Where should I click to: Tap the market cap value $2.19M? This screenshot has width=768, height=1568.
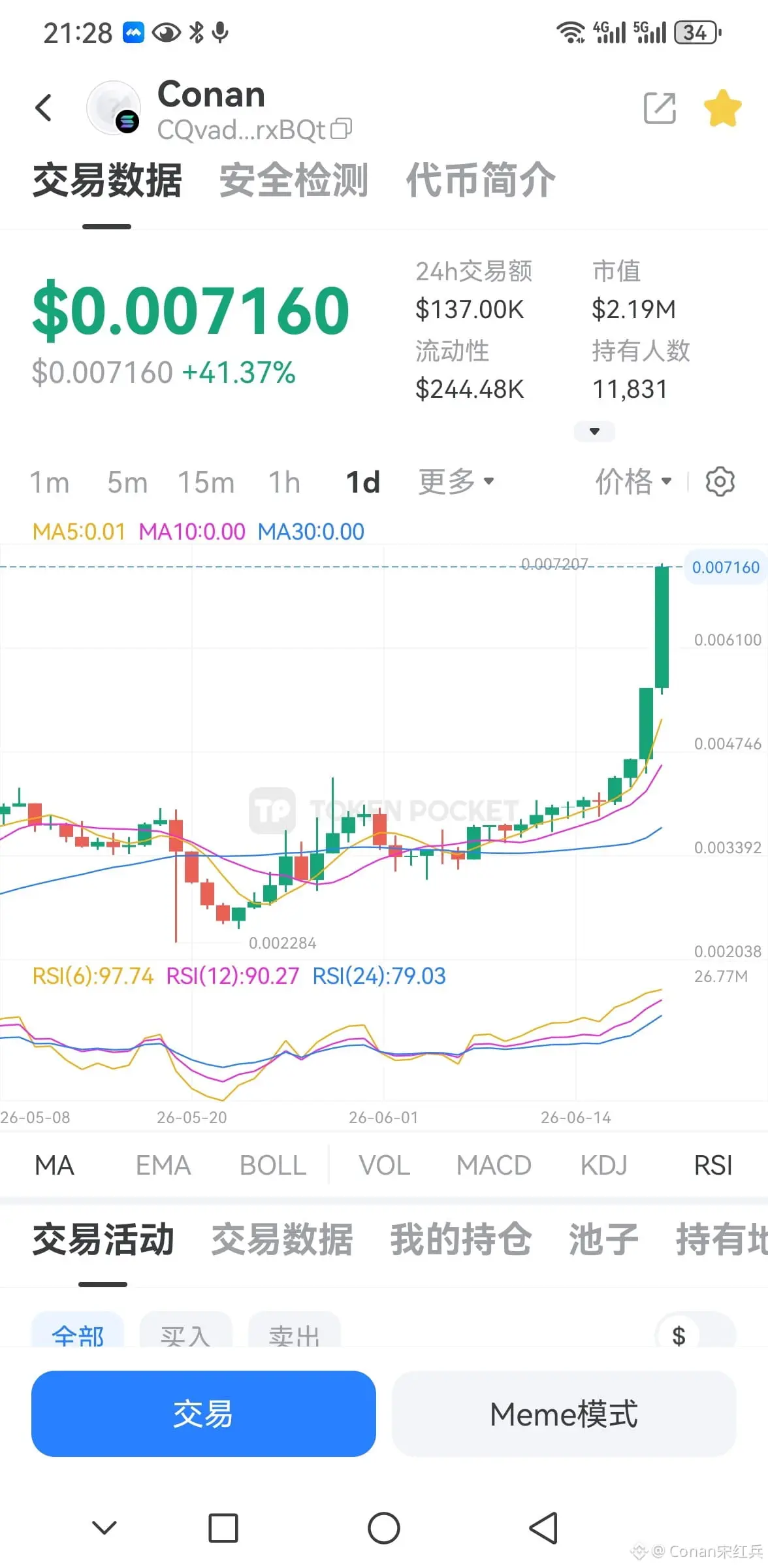coord(633,310)
